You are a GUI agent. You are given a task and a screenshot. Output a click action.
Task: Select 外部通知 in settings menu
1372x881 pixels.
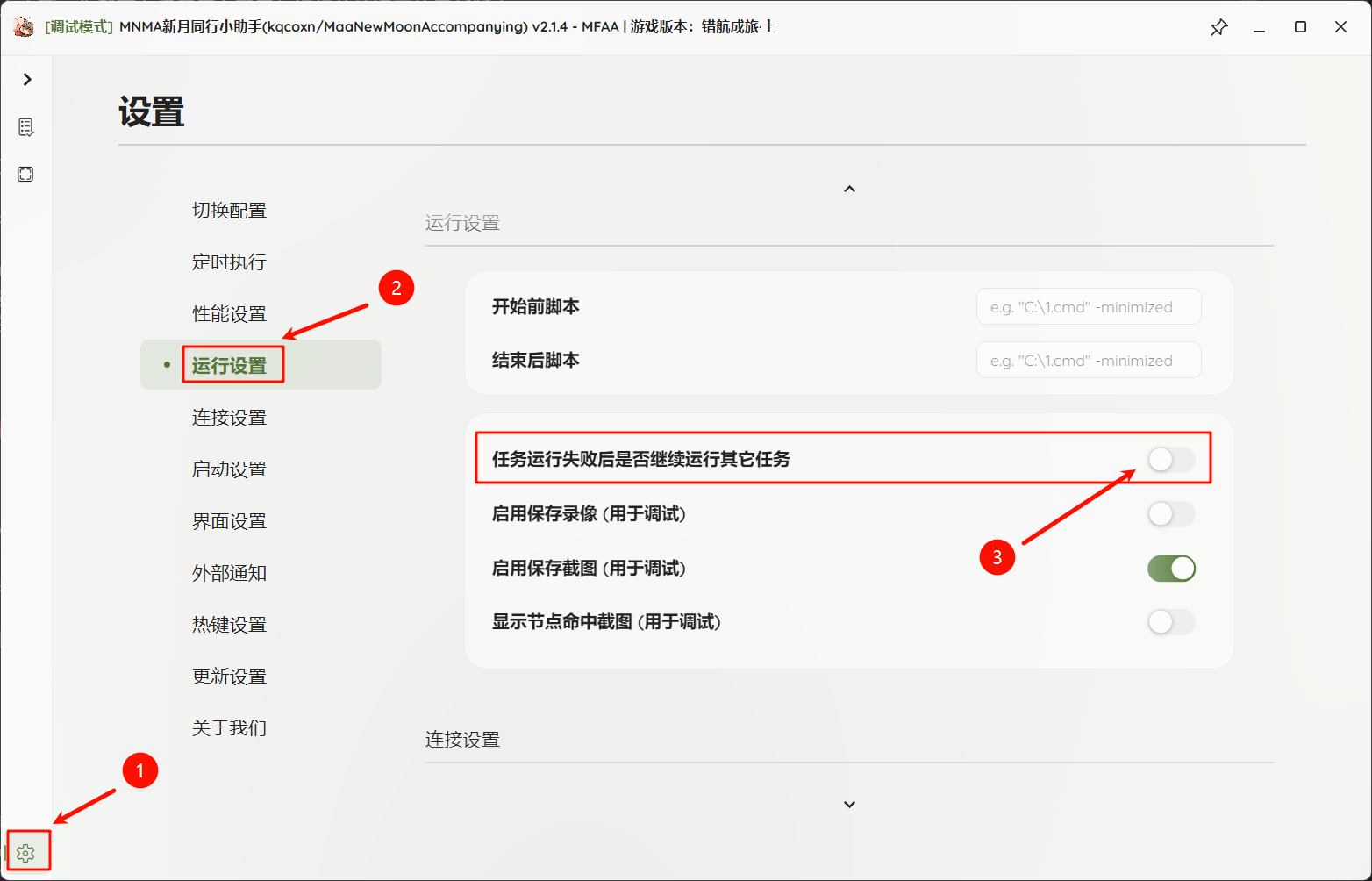coord(229,572)
